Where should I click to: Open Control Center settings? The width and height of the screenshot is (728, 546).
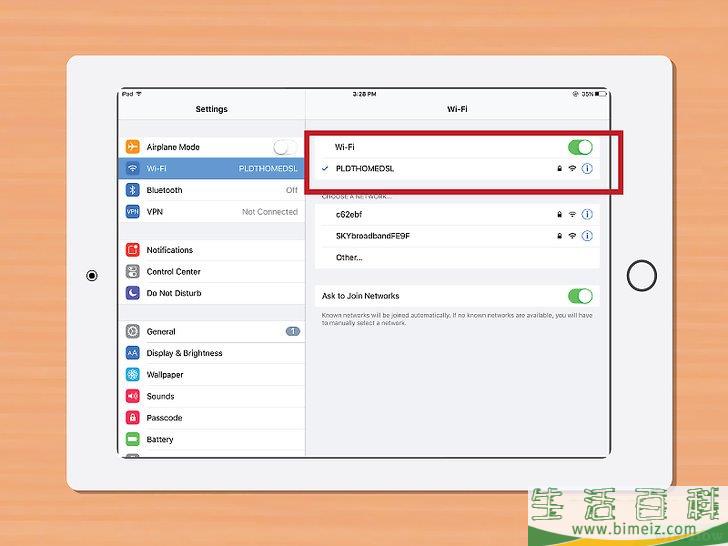pyautogui.click(x=212, y=271)
